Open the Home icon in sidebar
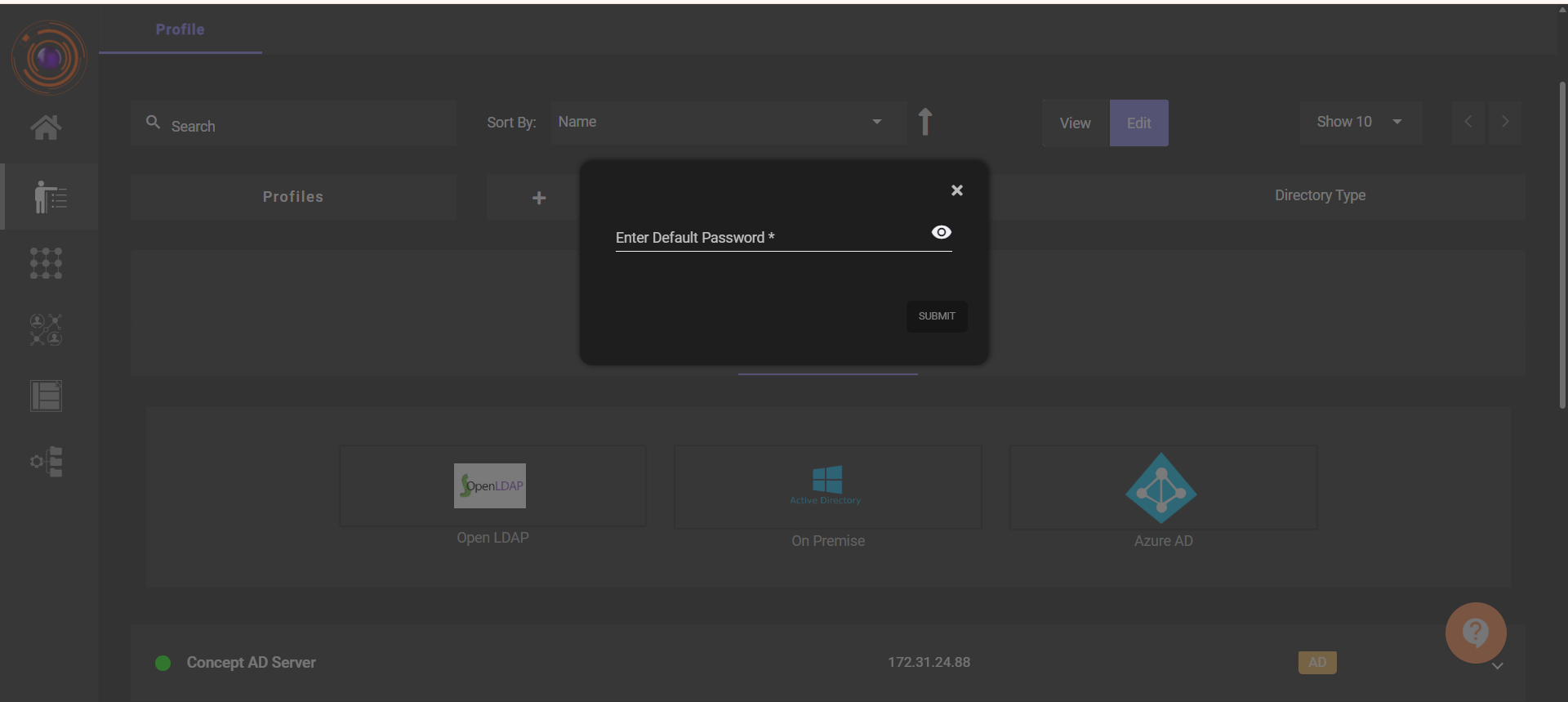The image size is (1568, 702). pyautogui.click(x=46, y=127)
